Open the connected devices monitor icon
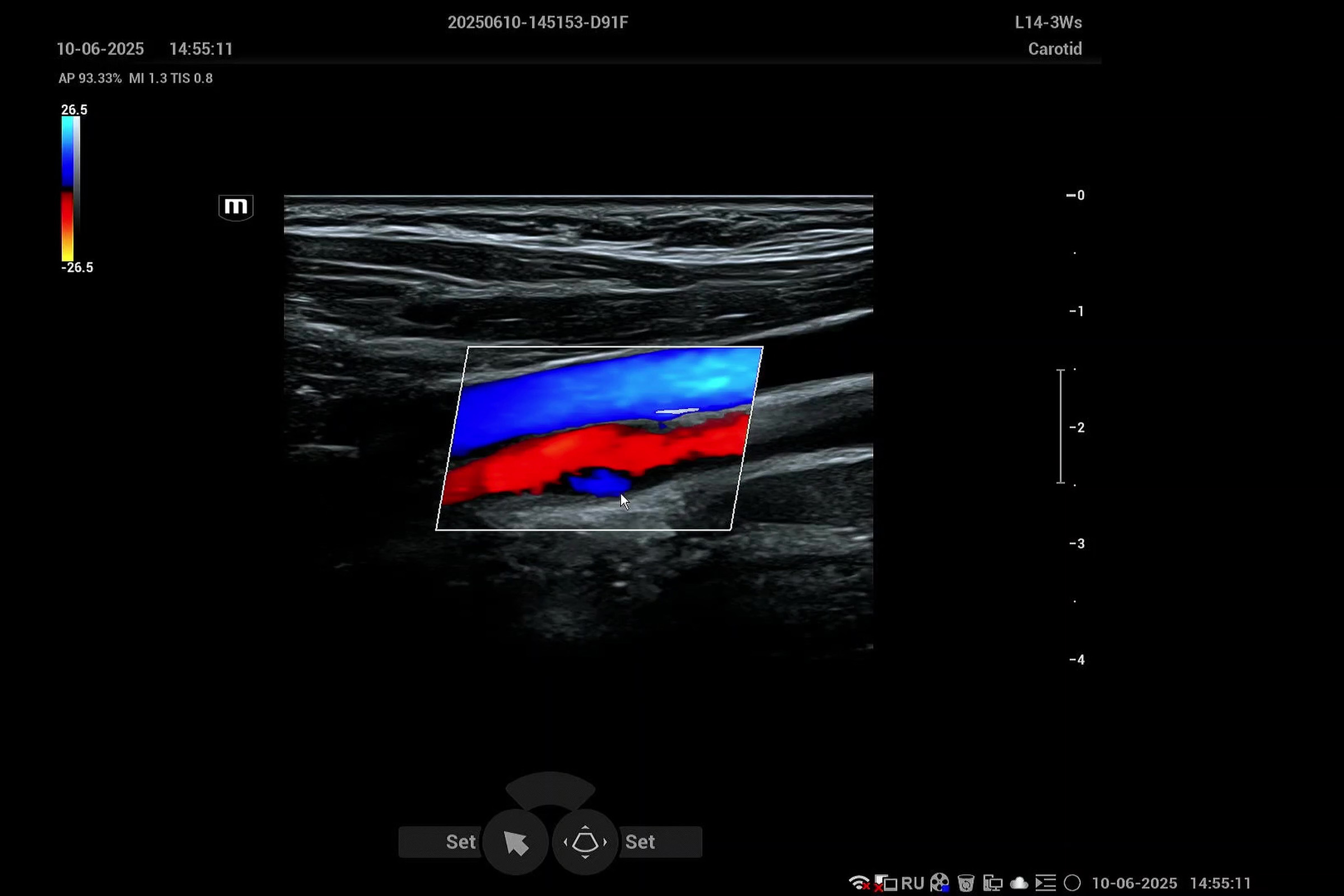The image size is (1344, 896). (992, 883)
